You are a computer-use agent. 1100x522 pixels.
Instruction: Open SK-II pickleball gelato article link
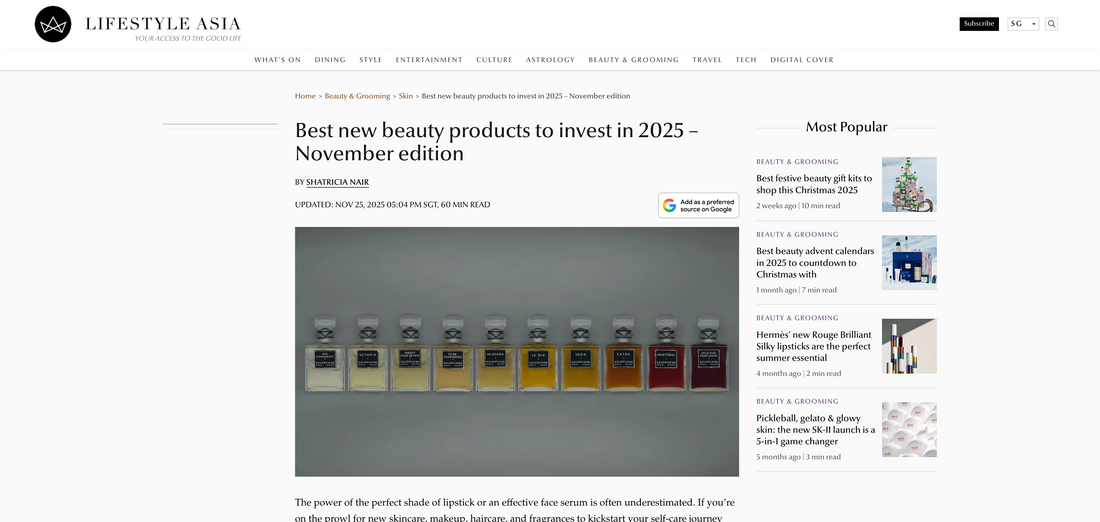click(x=816, y=429)
